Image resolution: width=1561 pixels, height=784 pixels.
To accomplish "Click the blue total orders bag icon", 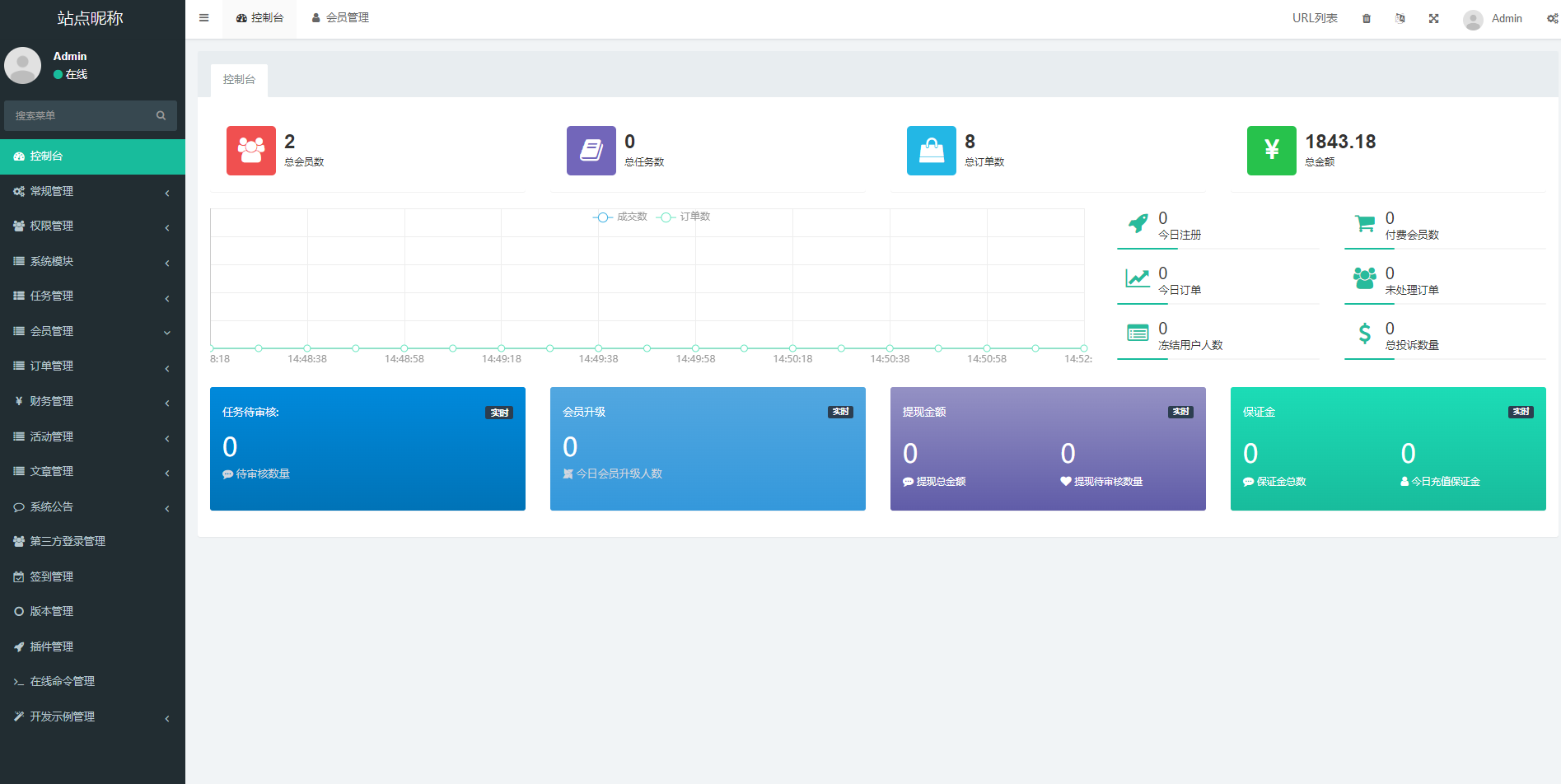I will (x=932, y=151).
